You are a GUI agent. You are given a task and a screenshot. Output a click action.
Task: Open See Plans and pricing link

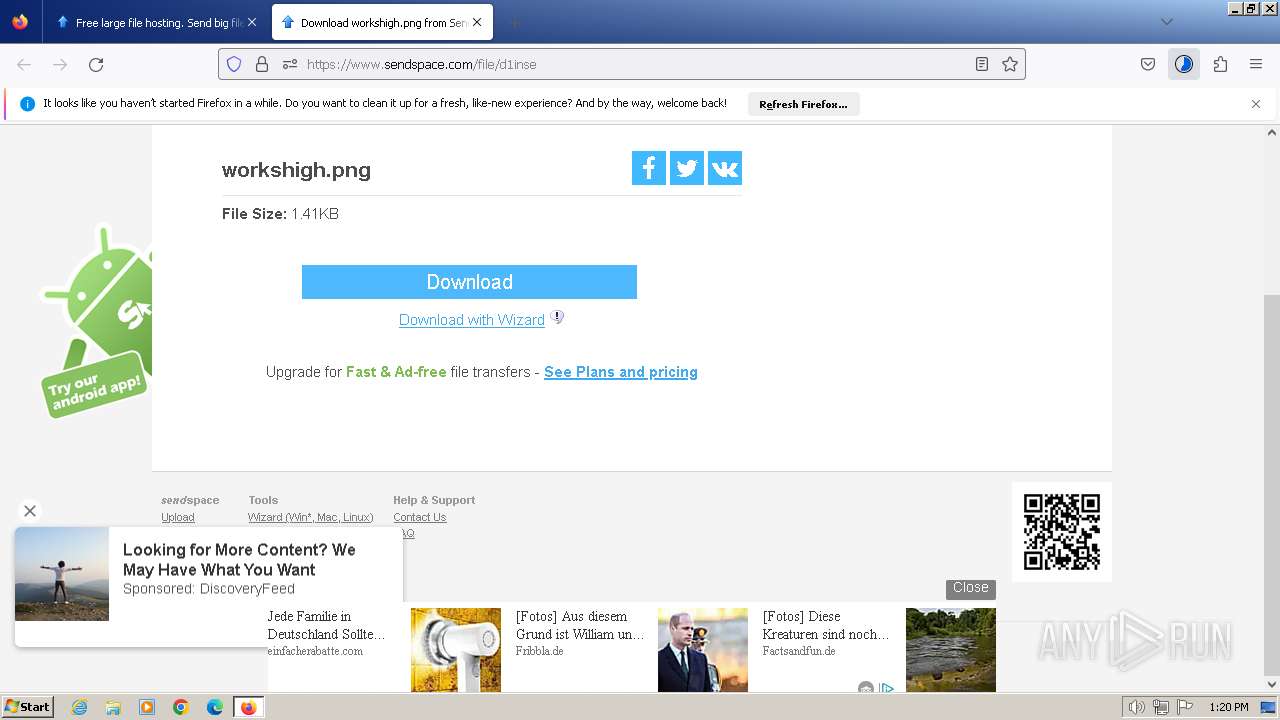pos(621,372)
